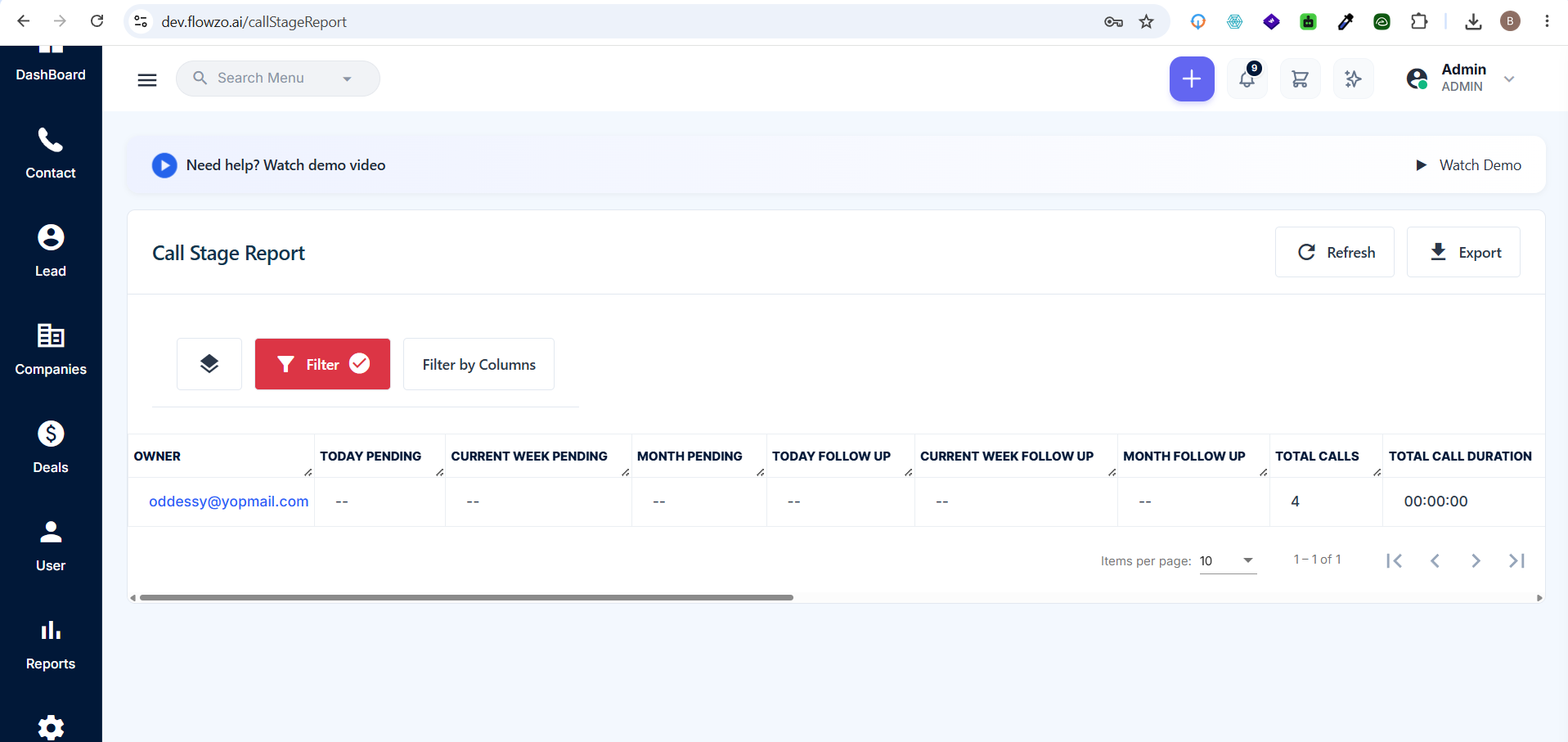
Task: Click the scrollbar right arrow
Action: 1539,598
